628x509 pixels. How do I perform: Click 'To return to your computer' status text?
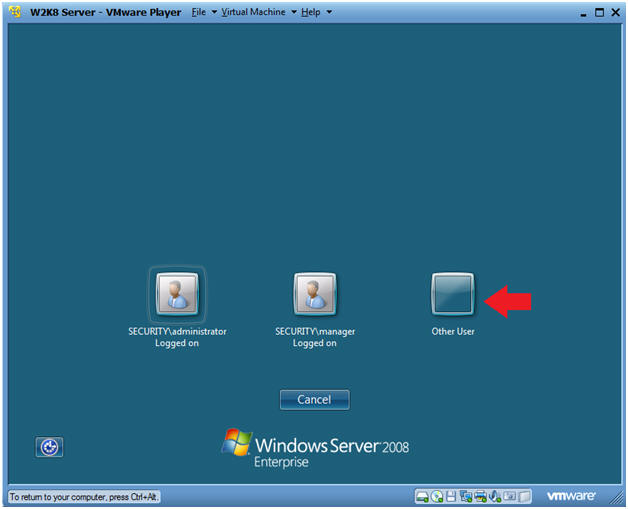pyautogui.click(x=84, y=497)
